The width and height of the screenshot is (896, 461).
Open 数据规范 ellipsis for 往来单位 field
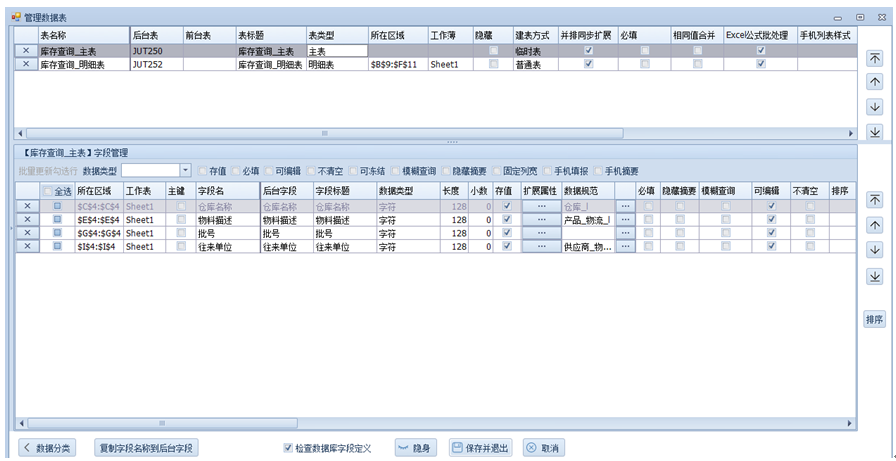pyautogui.click(x=625, y=246)
